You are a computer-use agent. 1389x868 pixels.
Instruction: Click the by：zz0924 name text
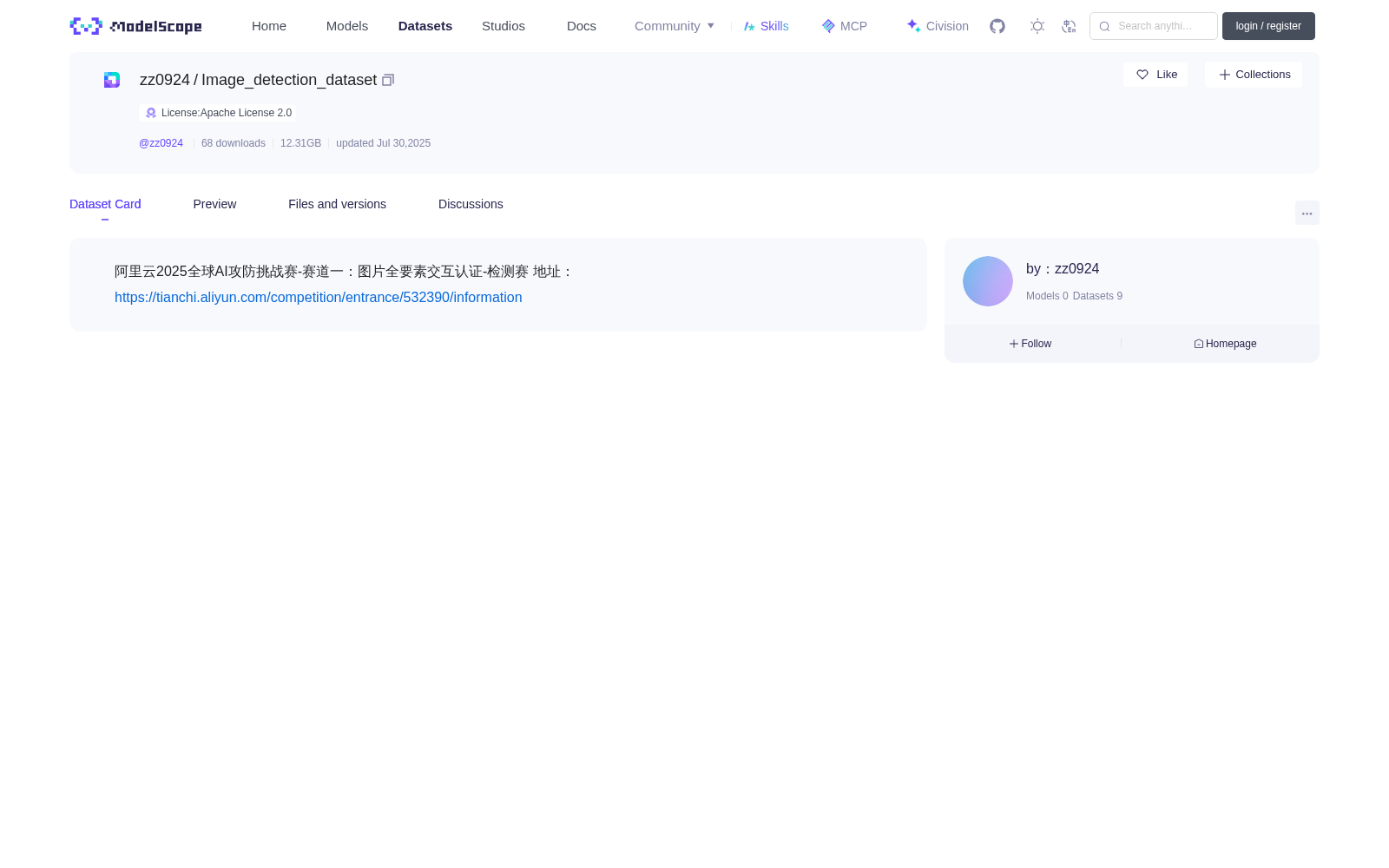(1063, 269)
